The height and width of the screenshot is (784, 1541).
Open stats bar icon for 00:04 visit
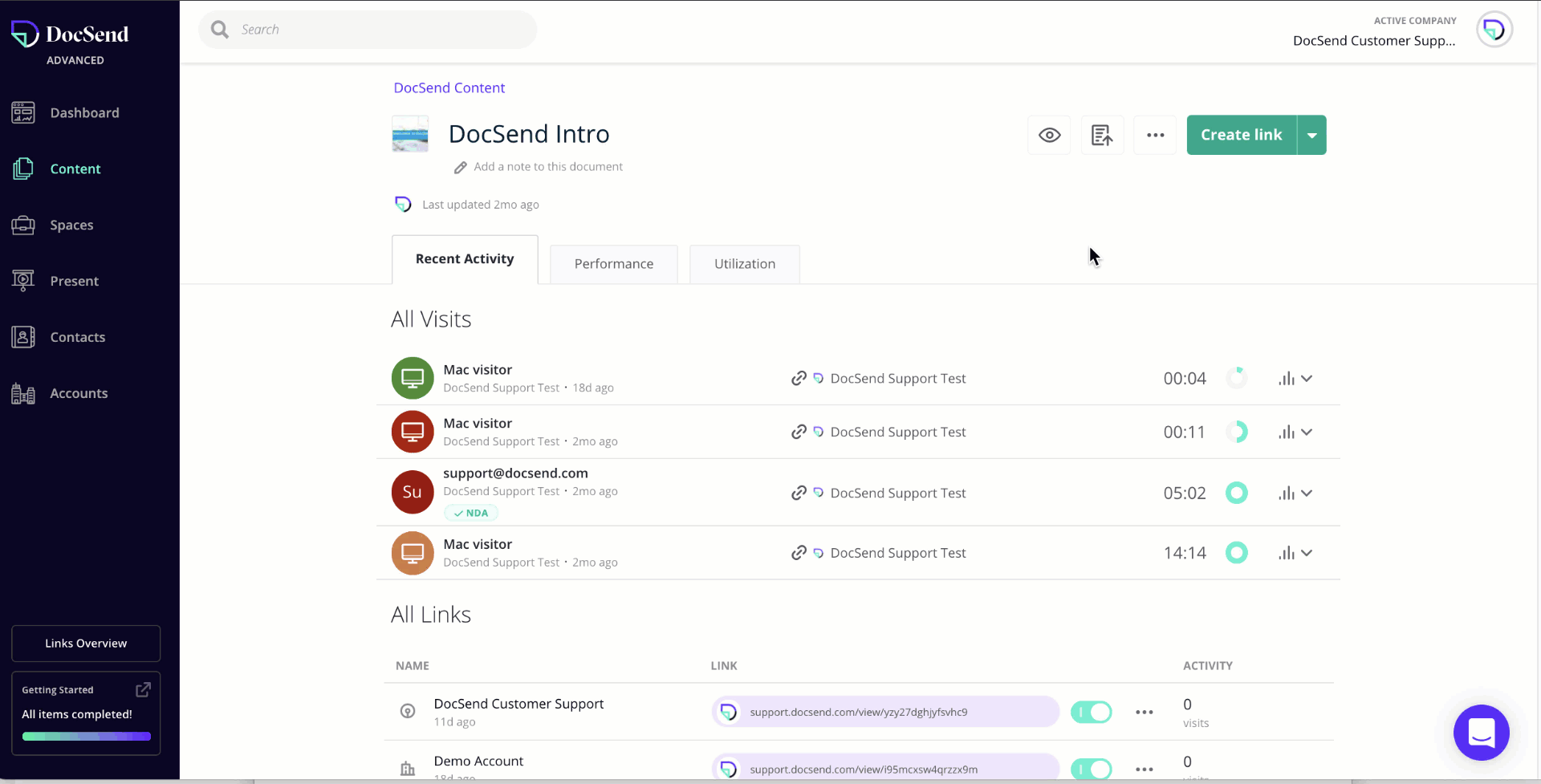pos(1287,378)
